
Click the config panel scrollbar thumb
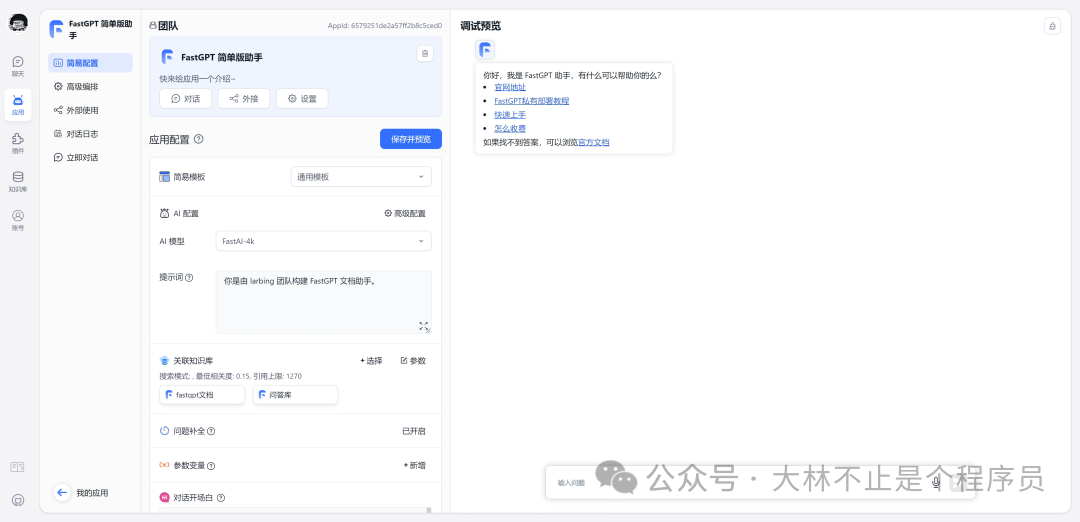tap(429, 510)
